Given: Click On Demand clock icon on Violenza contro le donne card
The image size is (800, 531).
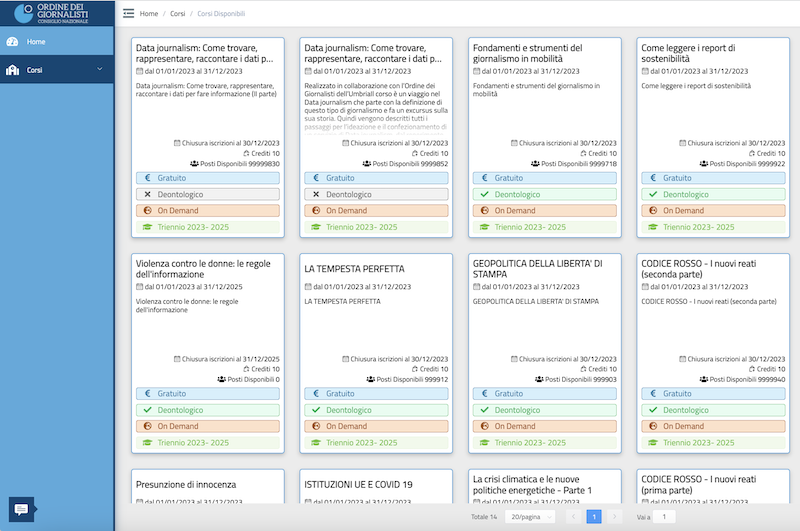Looking at the screenshot, I should (x=147, y=427).
